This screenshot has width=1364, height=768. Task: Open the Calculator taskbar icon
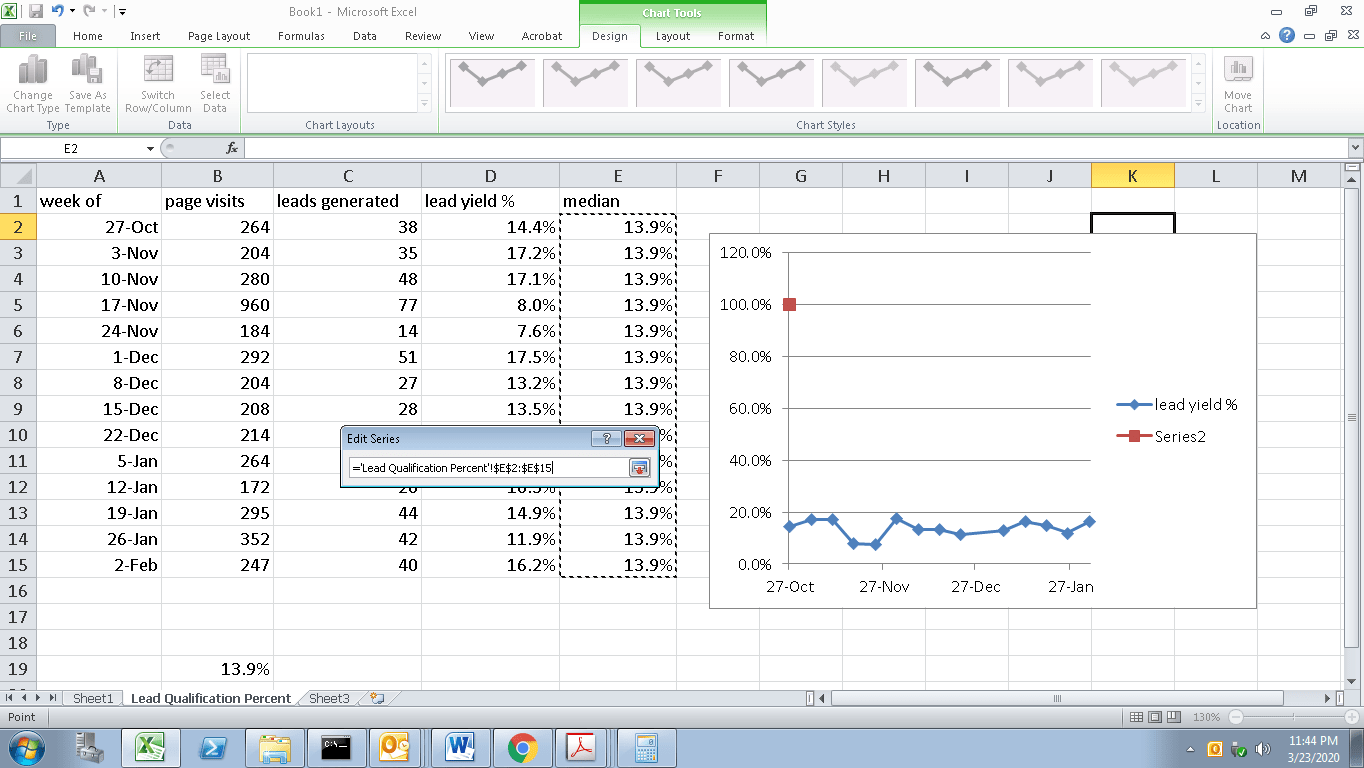[x=645, y=748]
